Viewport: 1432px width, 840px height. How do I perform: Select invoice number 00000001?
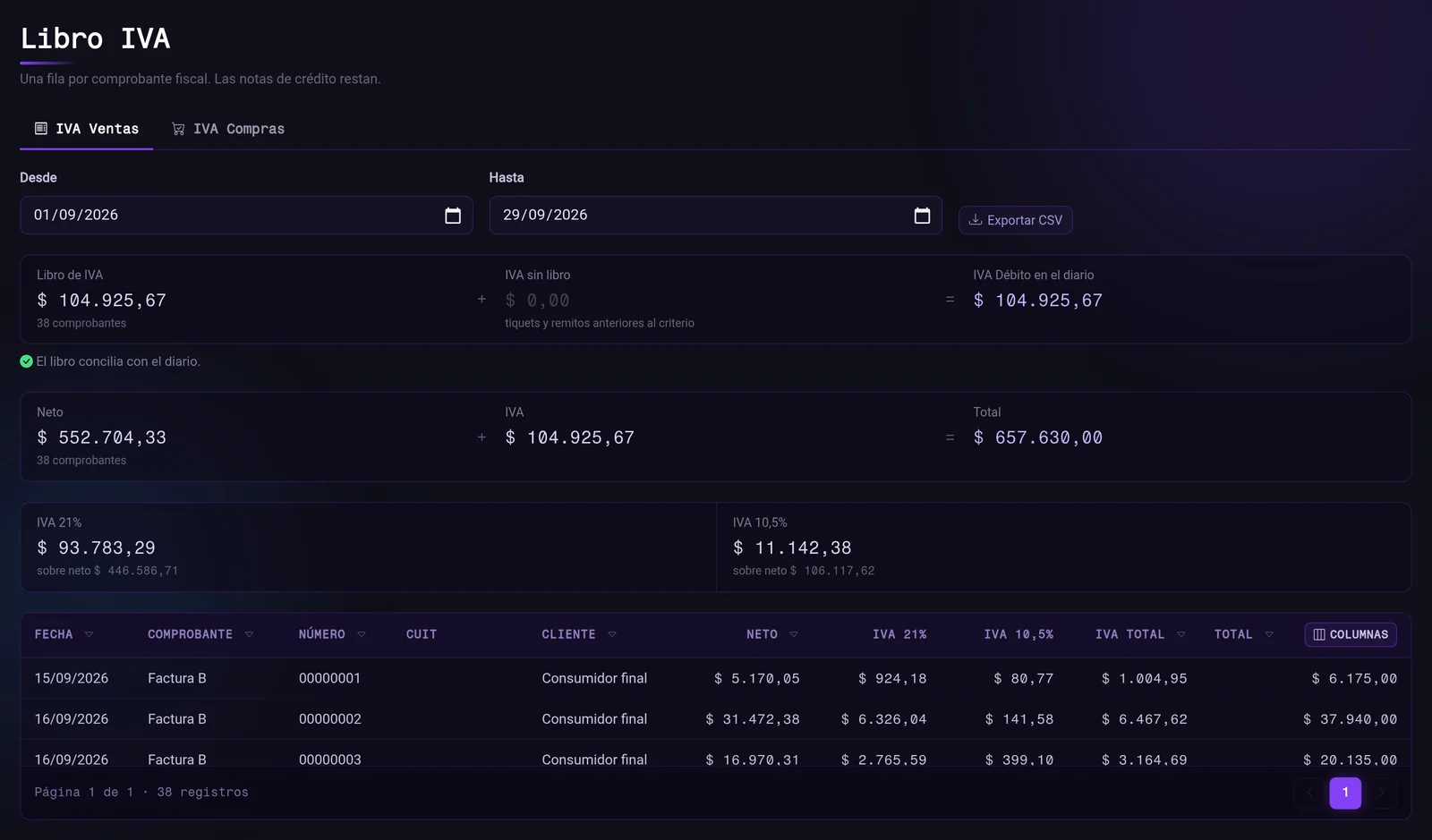click(x=329, y=678)
